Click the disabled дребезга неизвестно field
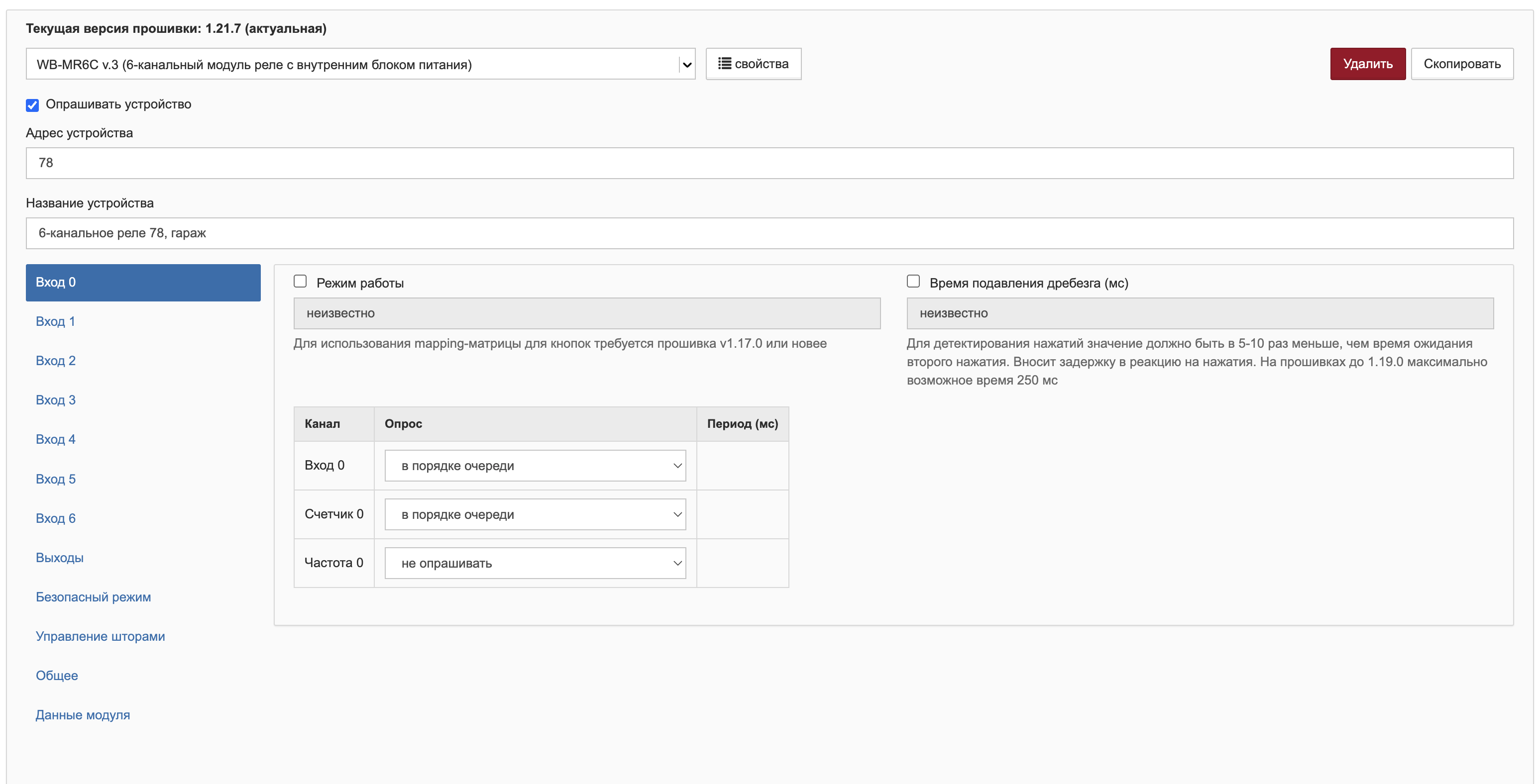The height and width of the screenshot is (784, 1537). pos(1201,313)
